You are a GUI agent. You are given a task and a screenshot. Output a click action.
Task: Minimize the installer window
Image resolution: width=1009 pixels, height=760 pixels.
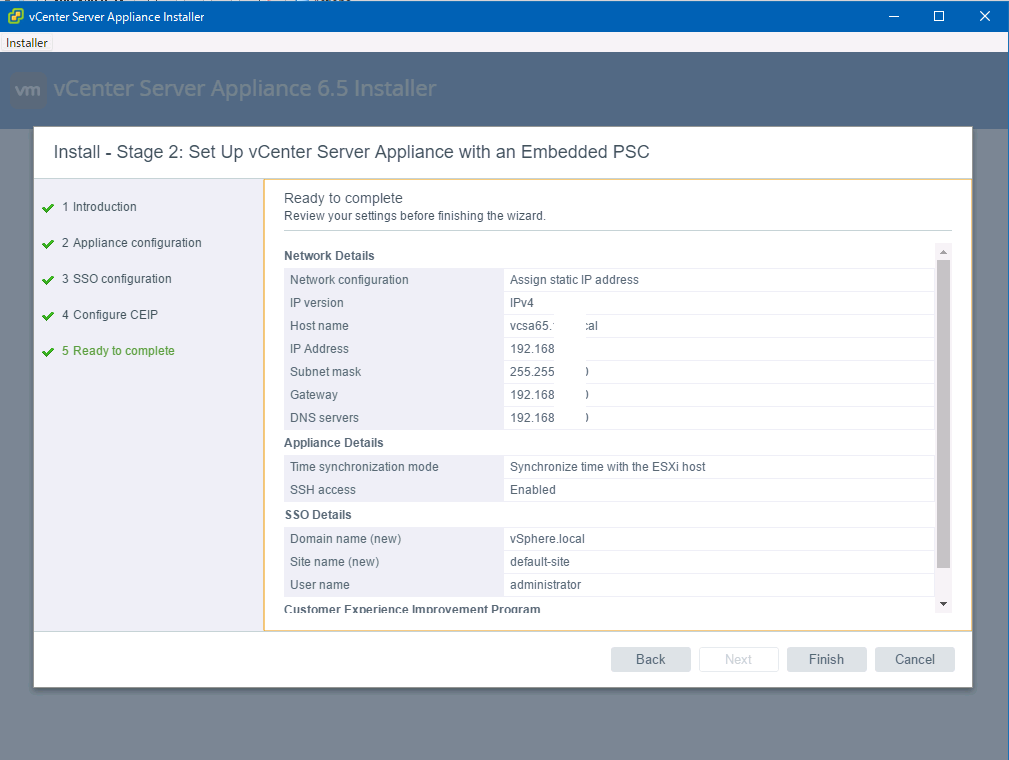(x=894, y=16)
